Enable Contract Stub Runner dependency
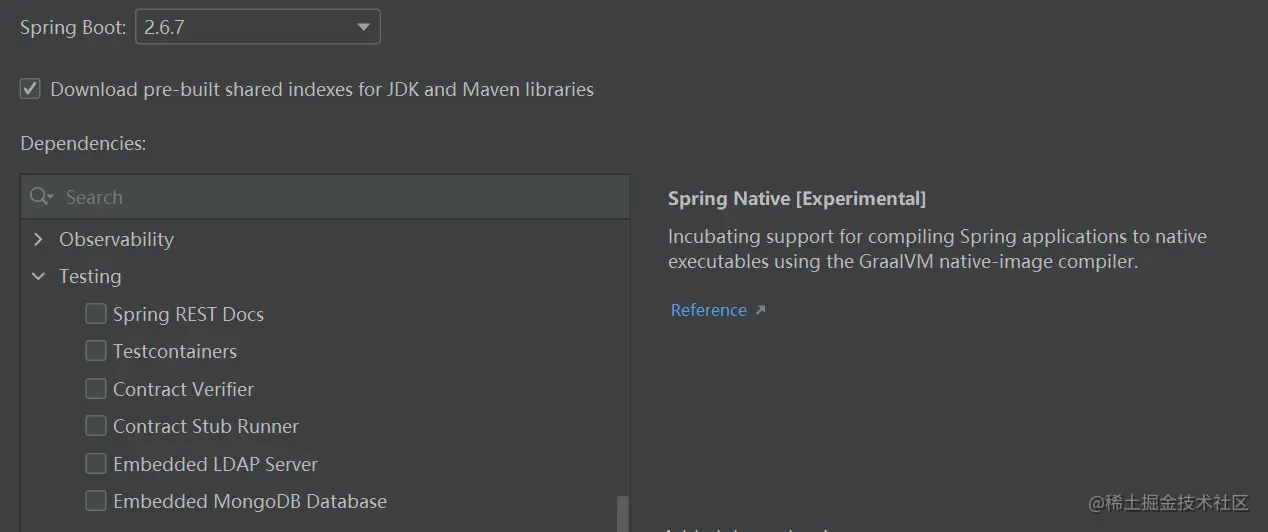 (96, 426)
